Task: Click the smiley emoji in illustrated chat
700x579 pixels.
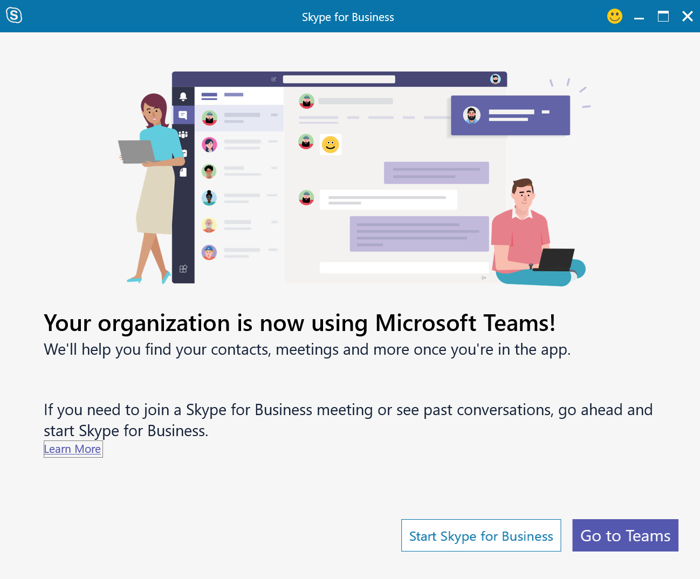Action: (330, 145)
